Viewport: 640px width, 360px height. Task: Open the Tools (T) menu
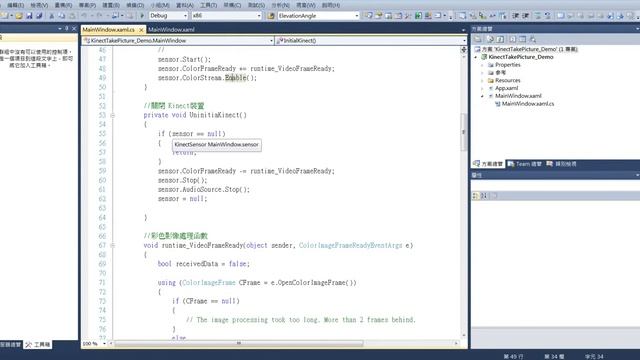click(209, 5)
